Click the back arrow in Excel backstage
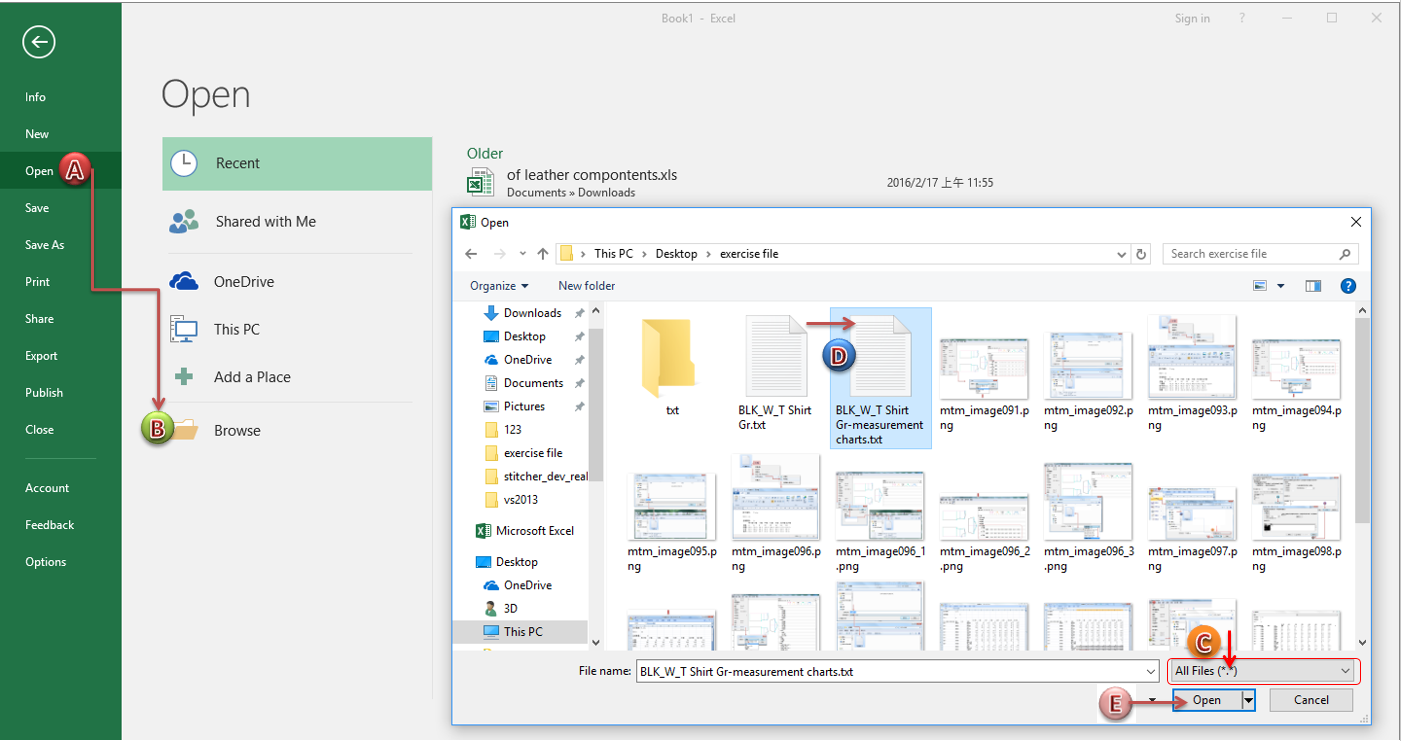Image resolution: width=1401 pixels, height=741 pixels. tap(39, 41)
